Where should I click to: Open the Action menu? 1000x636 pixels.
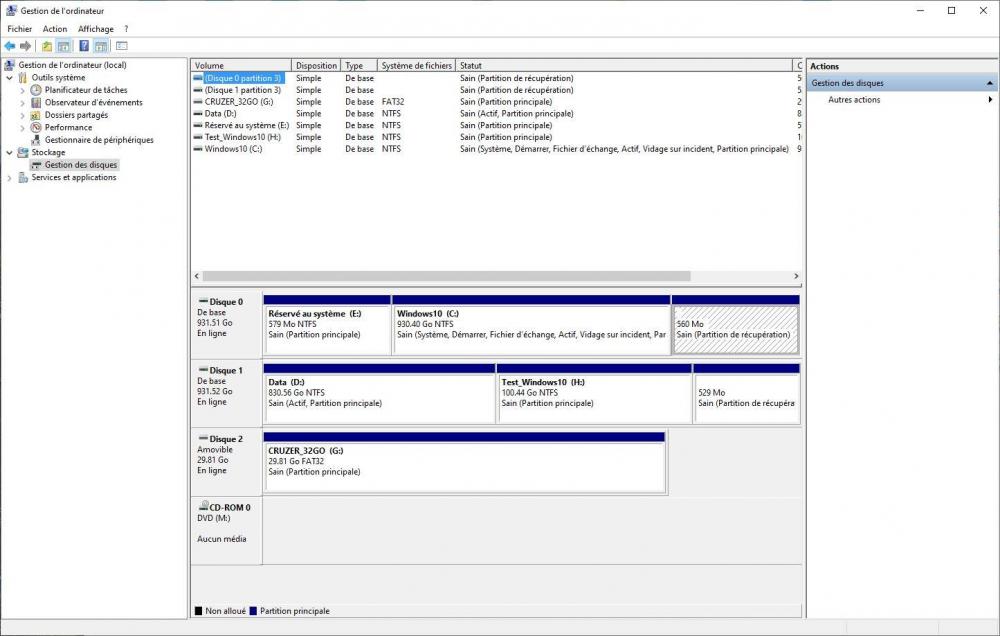click(x=55, y=29)
